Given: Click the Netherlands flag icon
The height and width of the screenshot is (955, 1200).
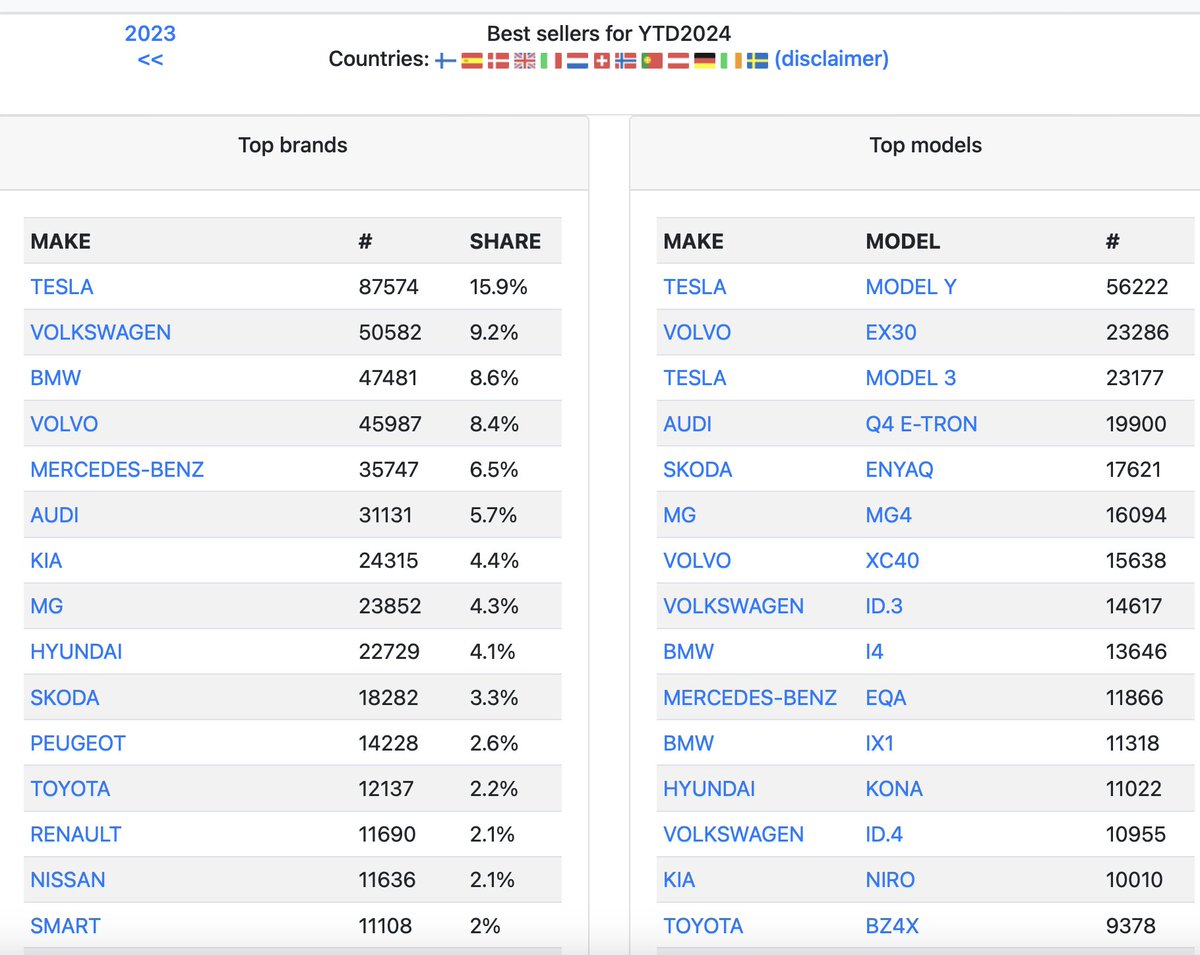Looking at the screenshot, I should pos(577,60).
